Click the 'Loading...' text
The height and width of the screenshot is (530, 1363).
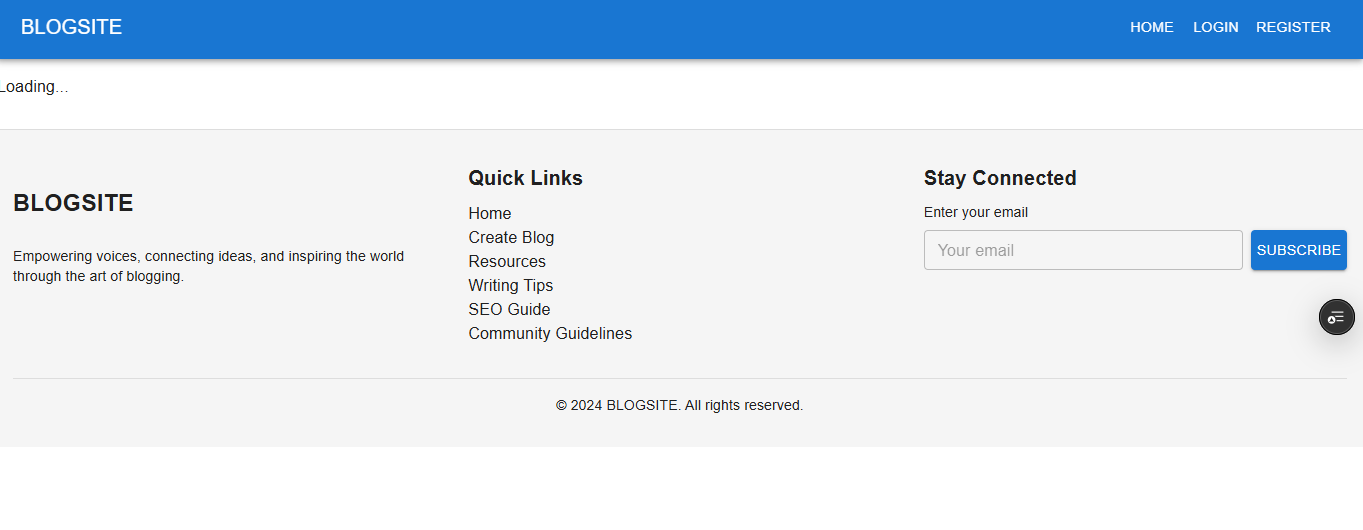tap(34, 87)
